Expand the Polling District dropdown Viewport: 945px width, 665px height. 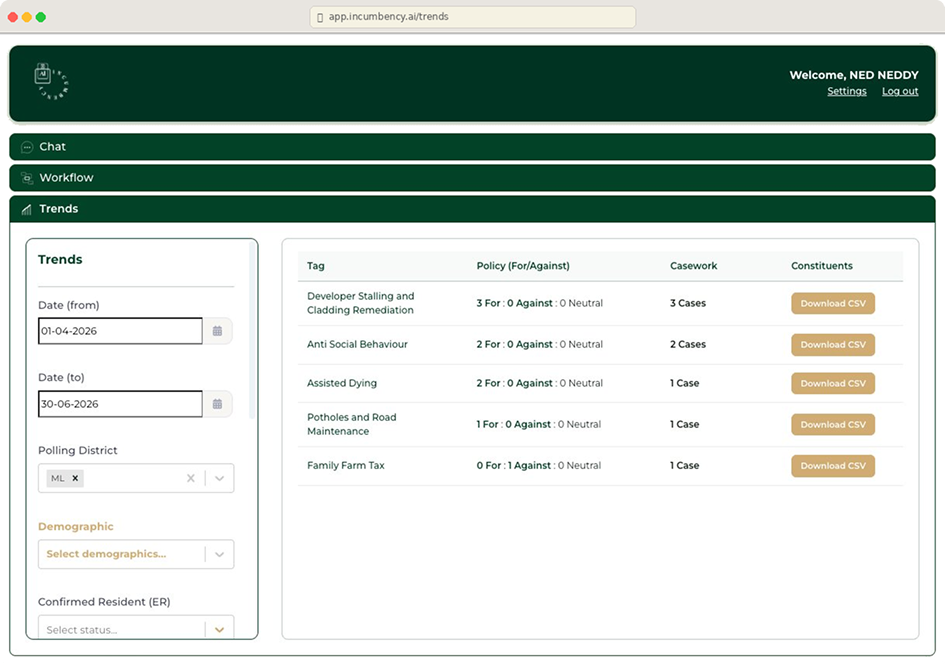pos(219,478)
